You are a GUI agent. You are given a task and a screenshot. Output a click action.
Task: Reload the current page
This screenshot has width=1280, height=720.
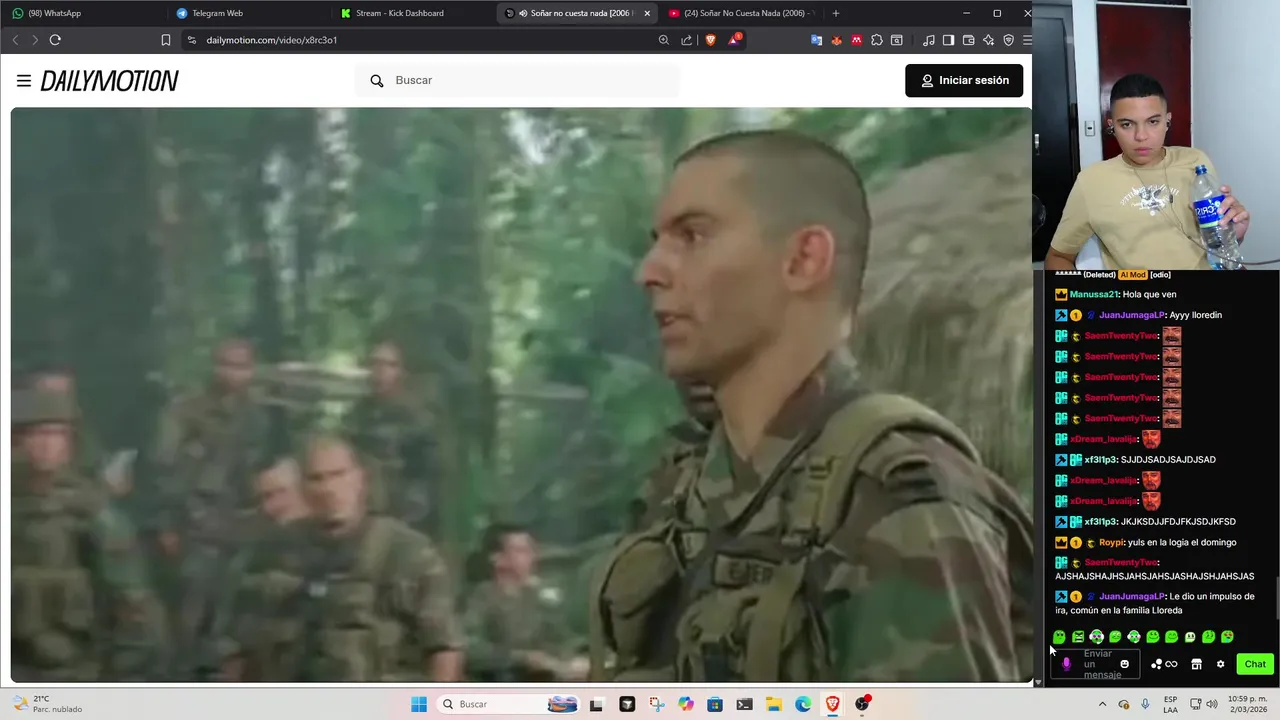coord(55,40)
